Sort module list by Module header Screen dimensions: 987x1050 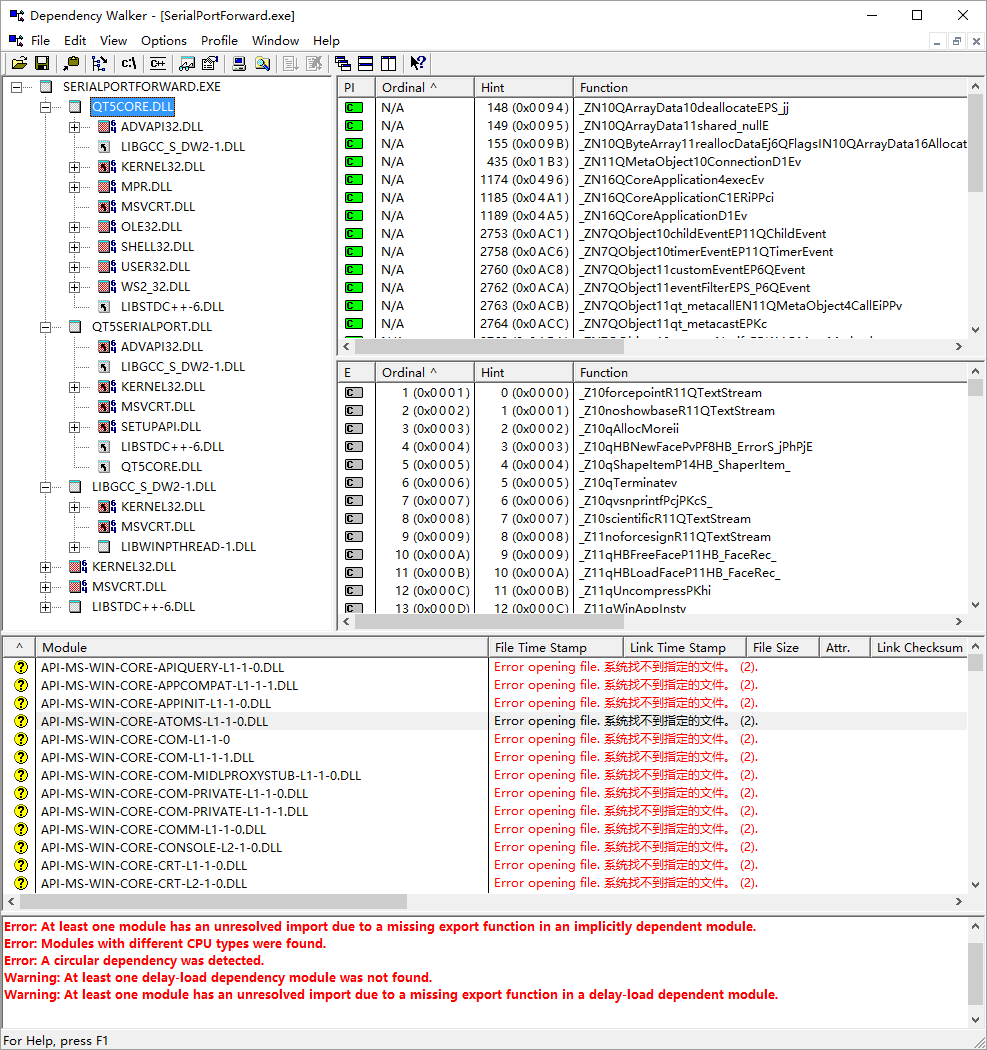coord(262,648)
